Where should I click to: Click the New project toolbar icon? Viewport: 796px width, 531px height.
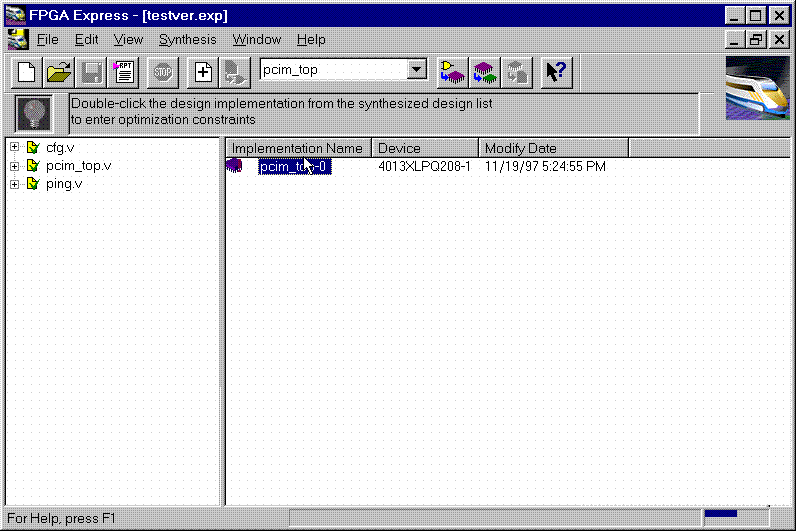pyautogui.click(x=26, y=73)
